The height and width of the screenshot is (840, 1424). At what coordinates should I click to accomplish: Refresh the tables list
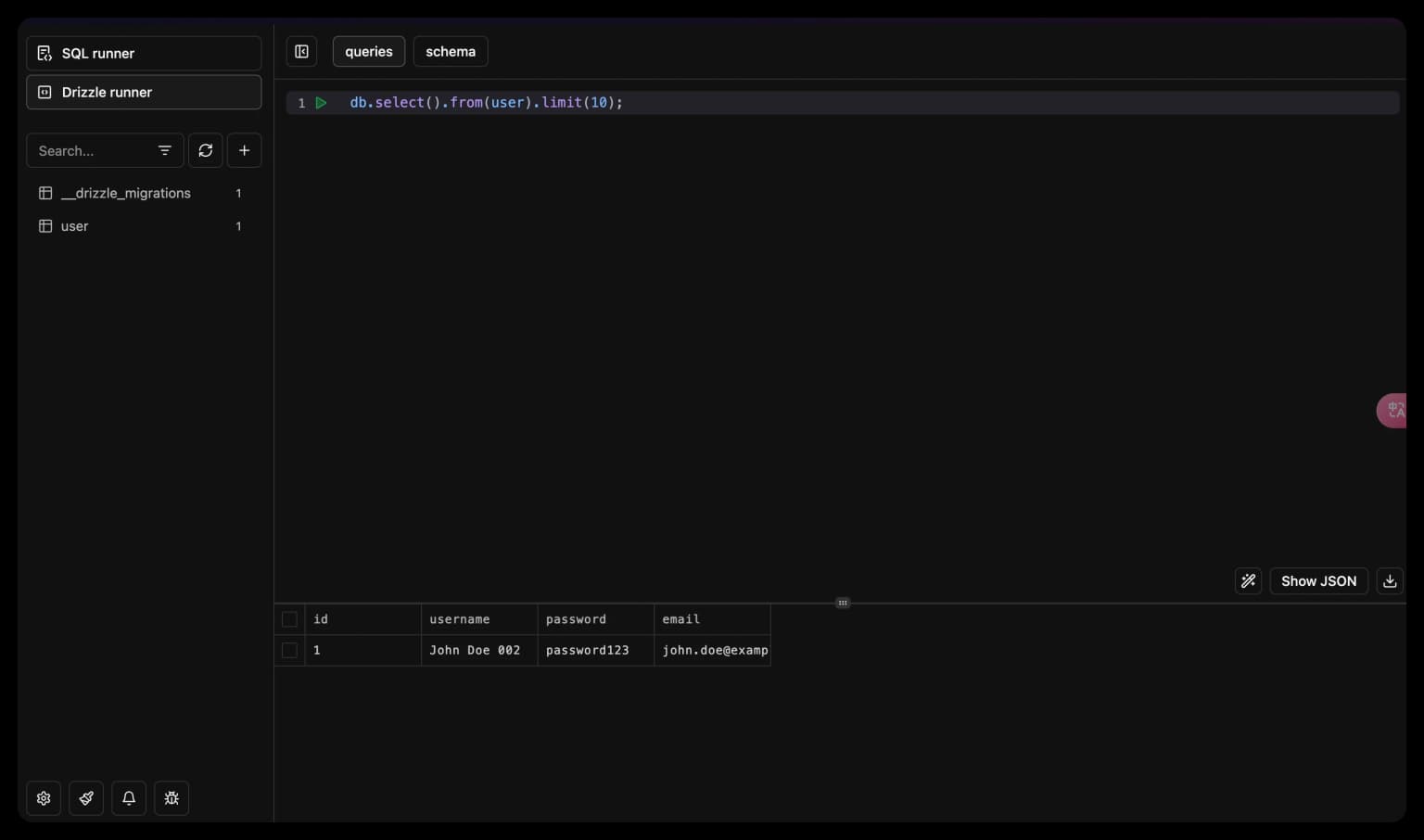206,150
